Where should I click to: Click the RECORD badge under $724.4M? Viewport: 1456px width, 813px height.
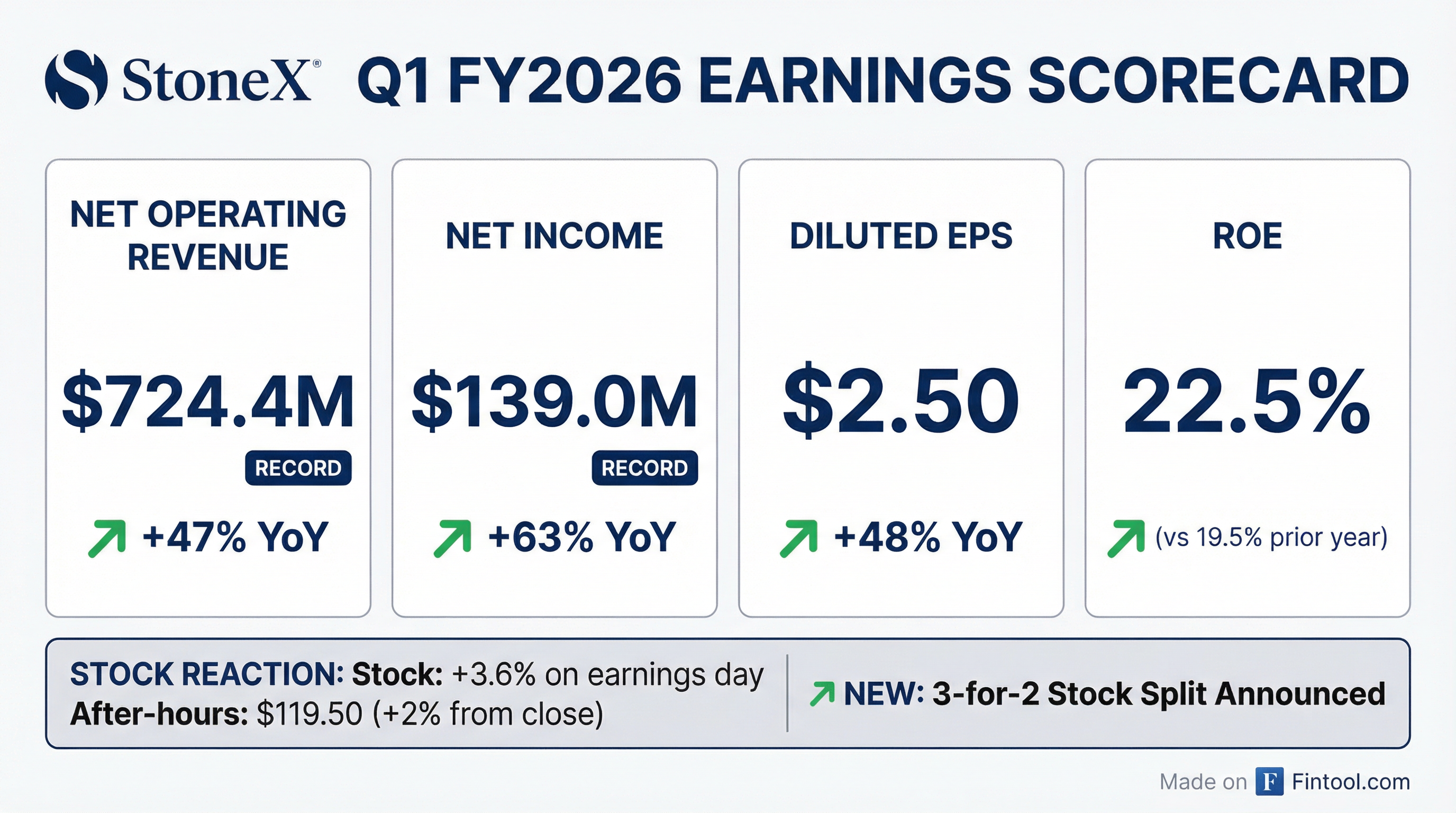click(298, 467)
